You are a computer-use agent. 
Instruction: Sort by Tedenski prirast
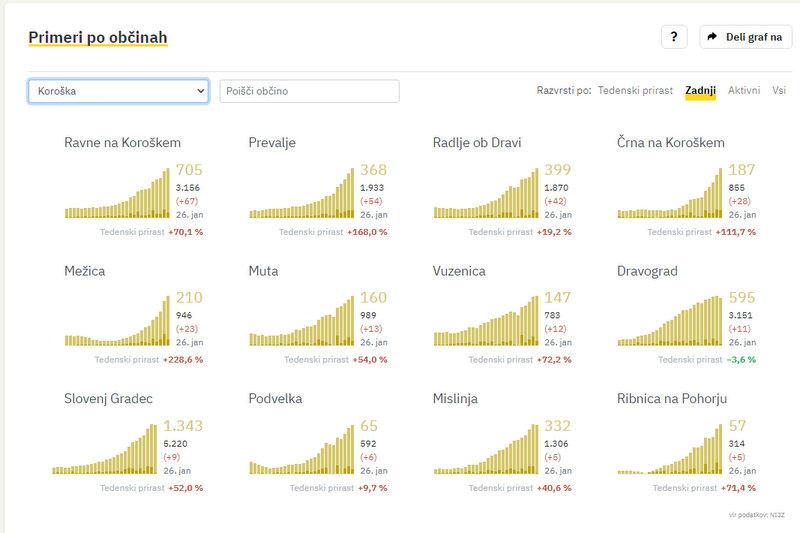pyautogui.click(x=635, y=91)
